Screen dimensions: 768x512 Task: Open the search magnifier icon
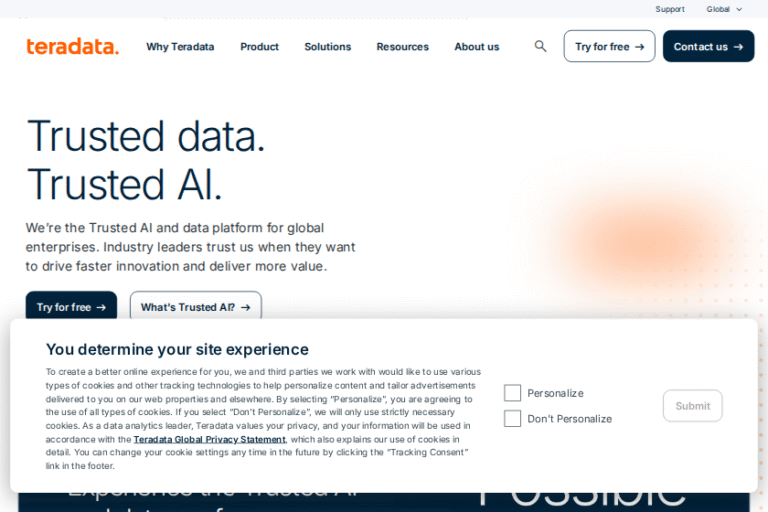(x=541, y=46)
